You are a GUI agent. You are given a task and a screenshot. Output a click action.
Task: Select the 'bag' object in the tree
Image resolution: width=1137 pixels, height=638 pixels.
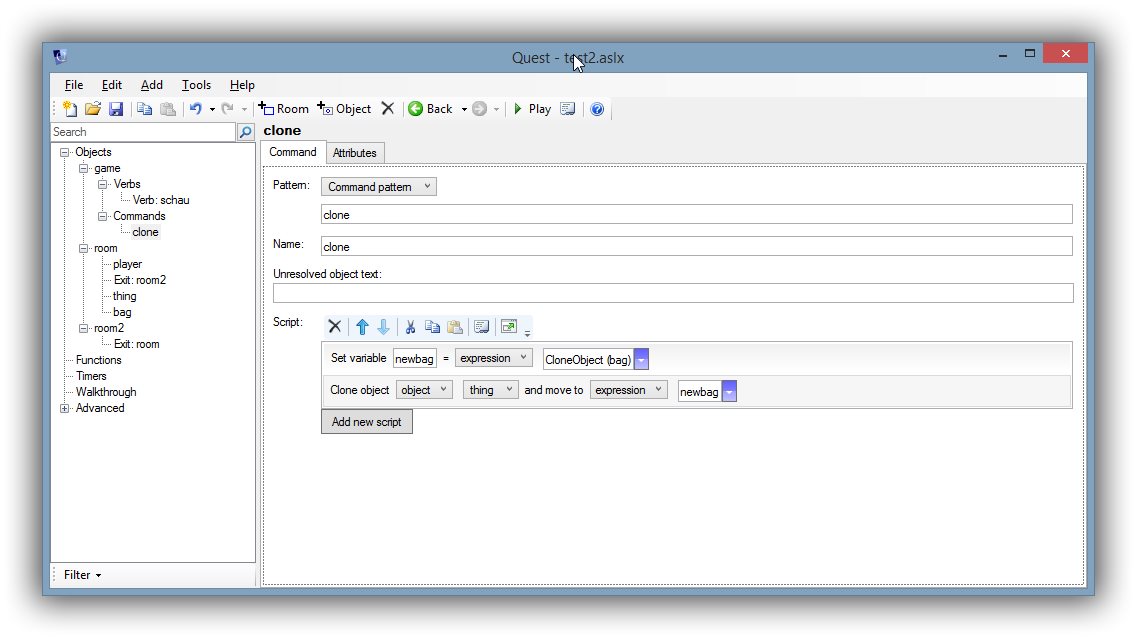pos(122,312)
